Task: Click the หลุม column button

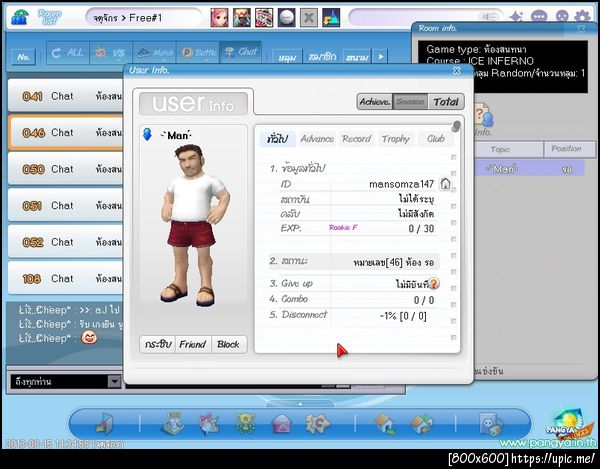Action: click(x=287, y=57)
